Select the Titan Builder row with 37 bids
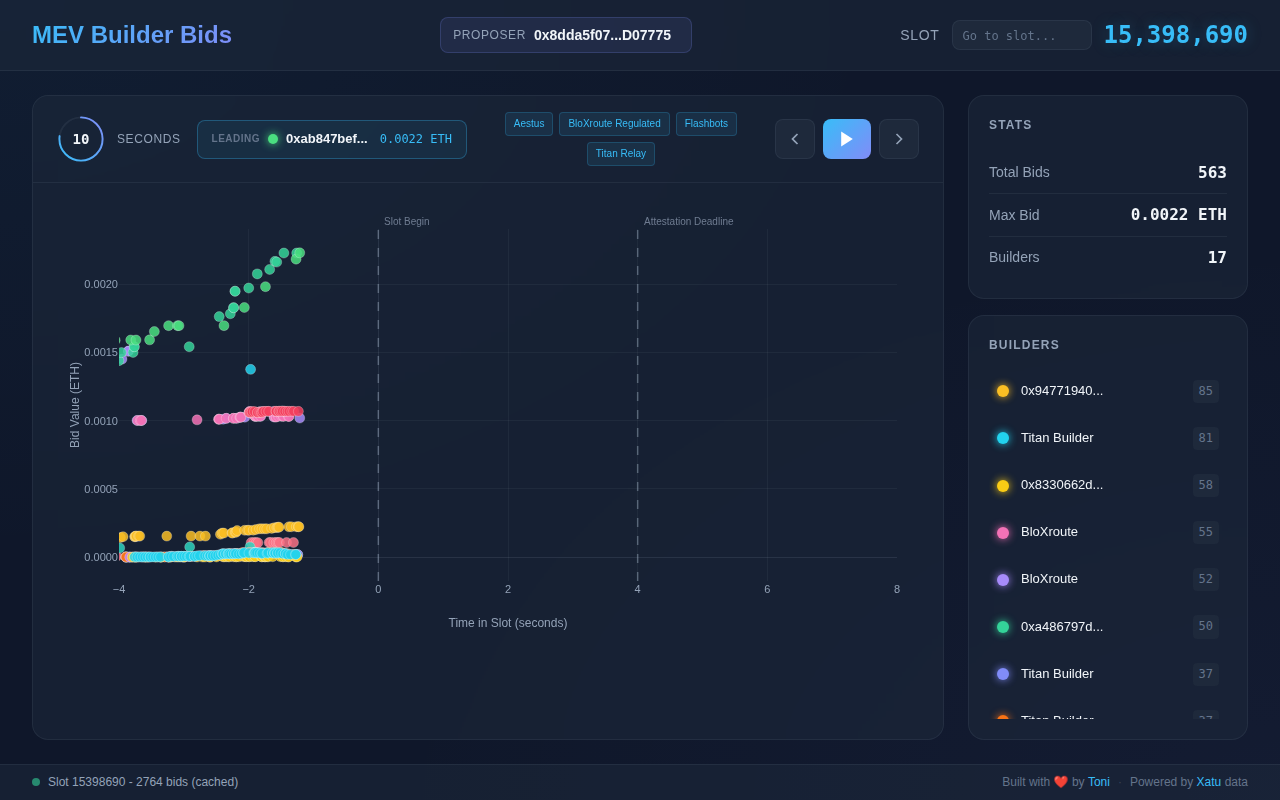The image size is (1280, 800). [x=1108, y=674]
